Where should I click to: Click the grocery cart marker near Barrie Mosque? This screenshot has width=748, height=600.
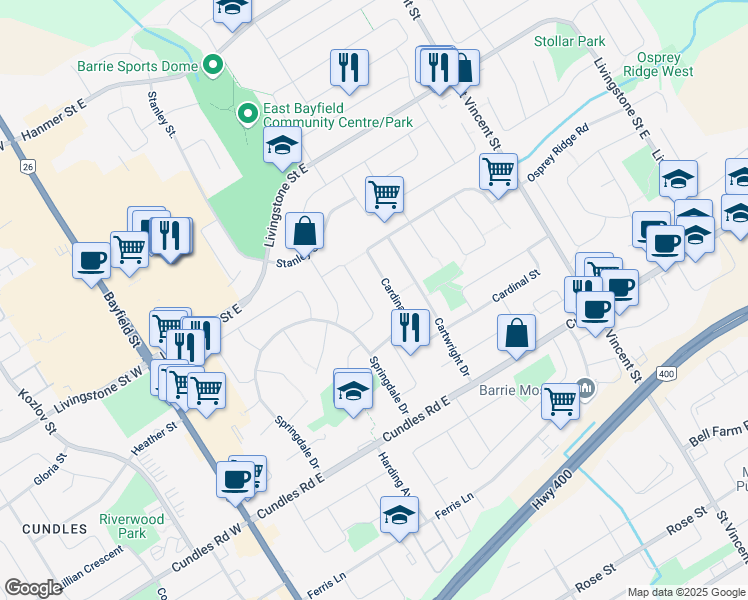[x=561, y=405]
